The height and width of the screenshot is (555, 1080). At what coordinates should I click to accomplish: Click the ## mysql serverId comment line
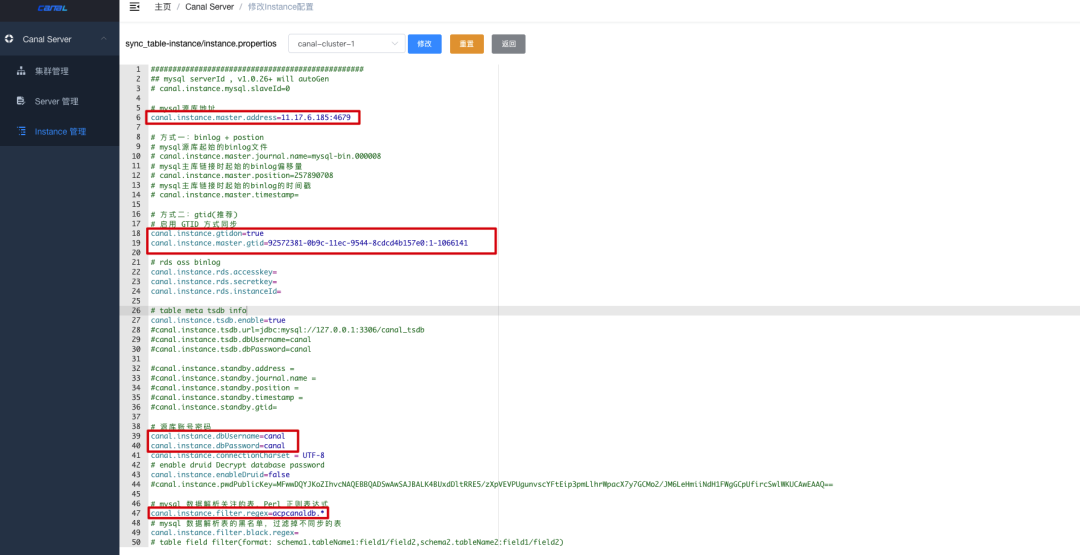point(240,79)
